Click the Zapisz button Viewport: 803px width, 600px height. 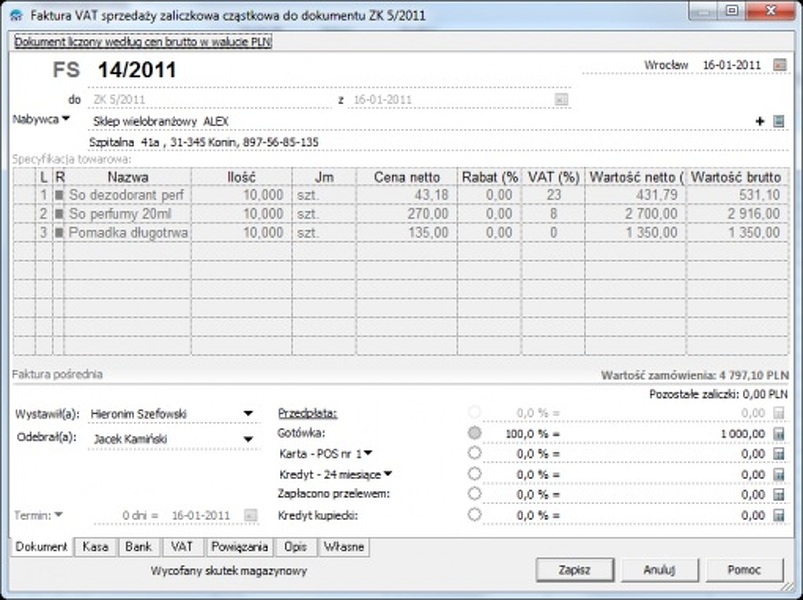click(576, 569)
